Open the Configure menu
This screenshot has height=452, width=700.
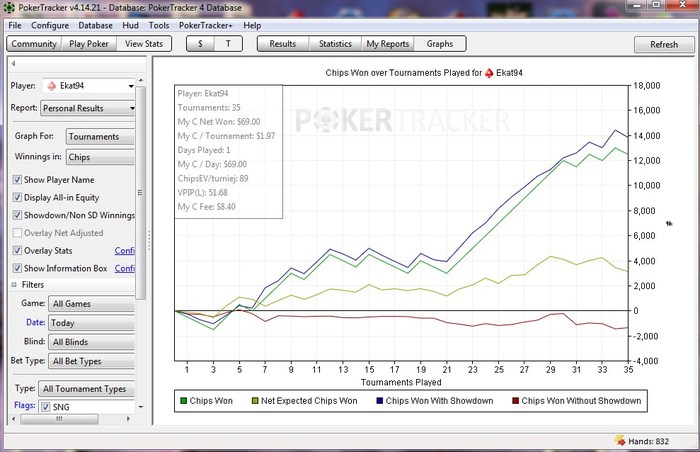pyautogui.click(x=50, y=25)
